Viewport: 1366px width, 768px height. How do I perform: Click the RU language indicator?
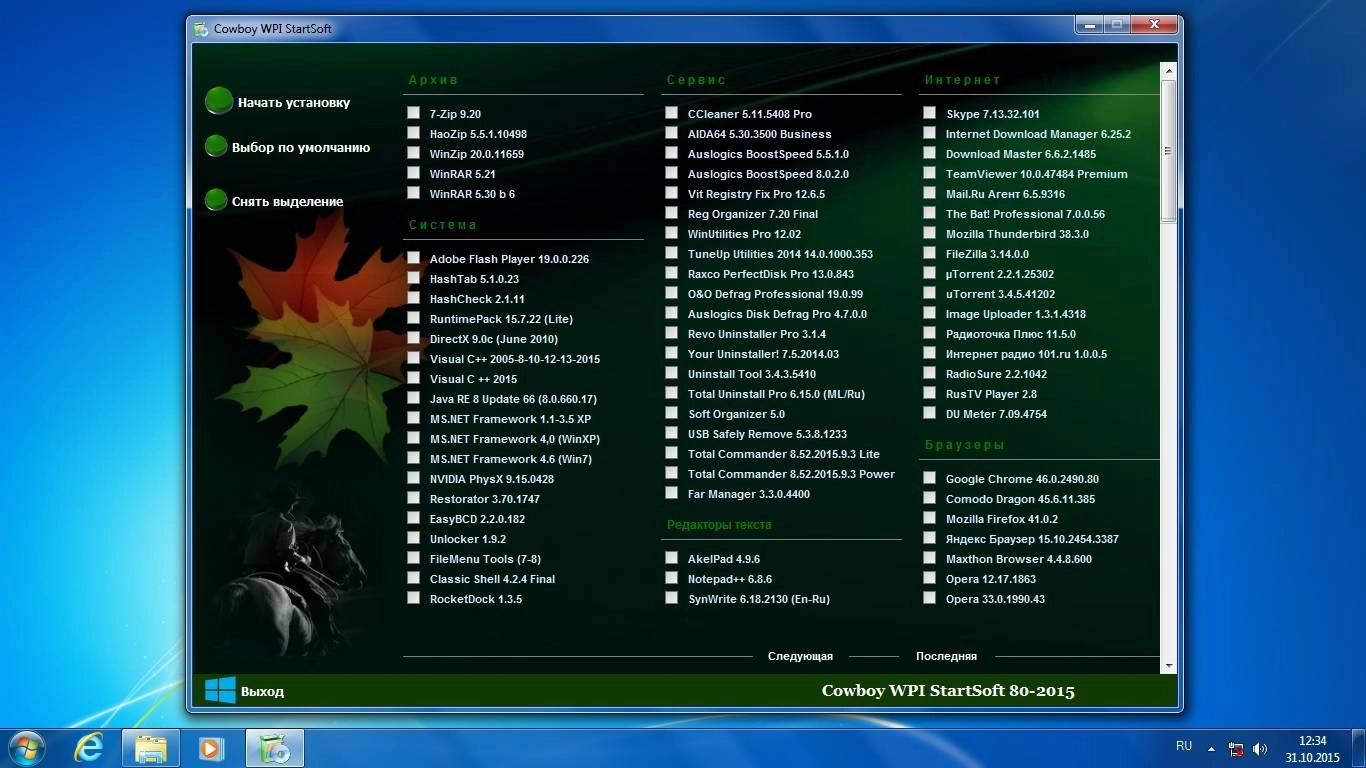tap(1184, 746)
